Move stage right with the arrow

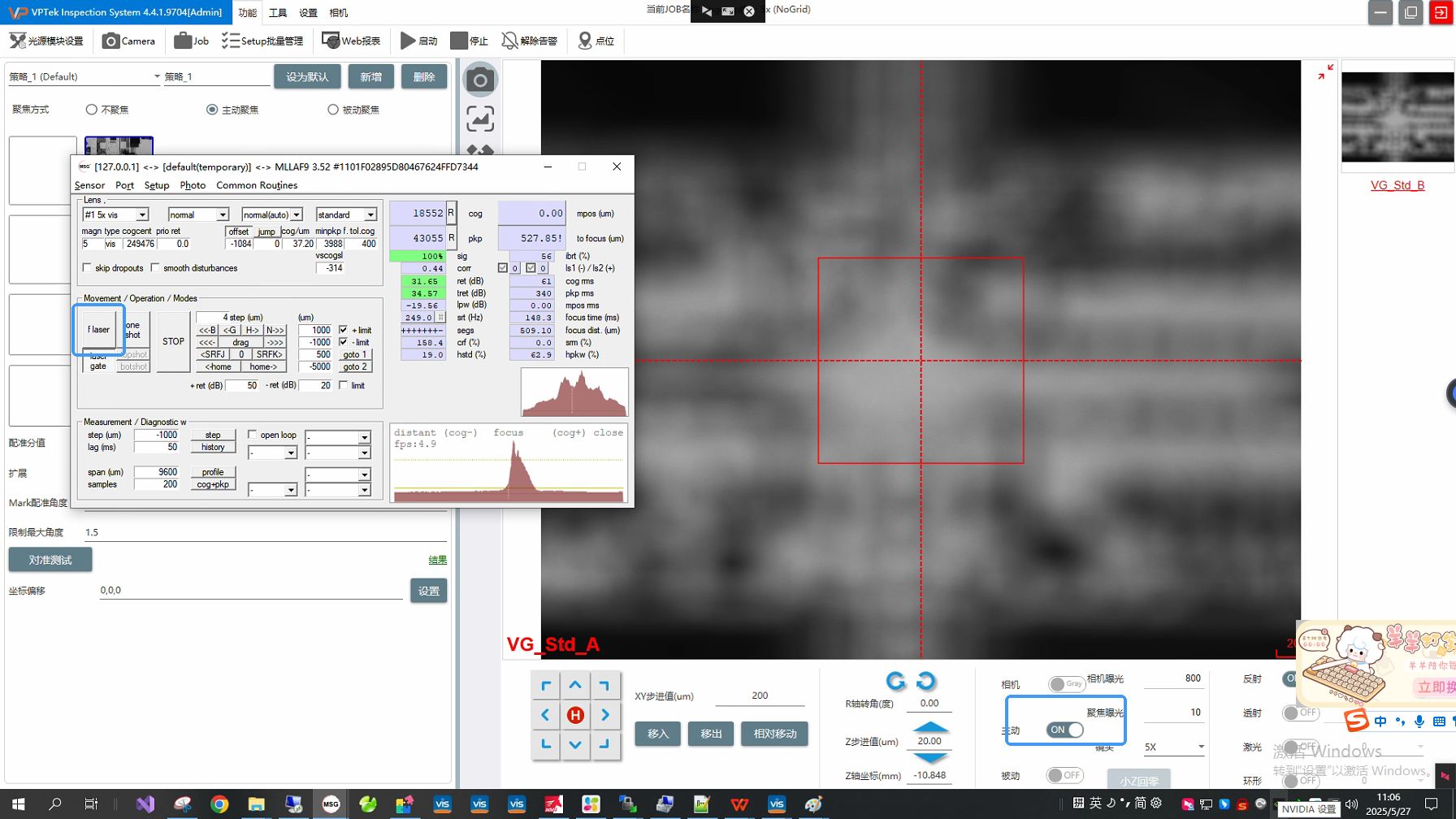pos(604,715)
